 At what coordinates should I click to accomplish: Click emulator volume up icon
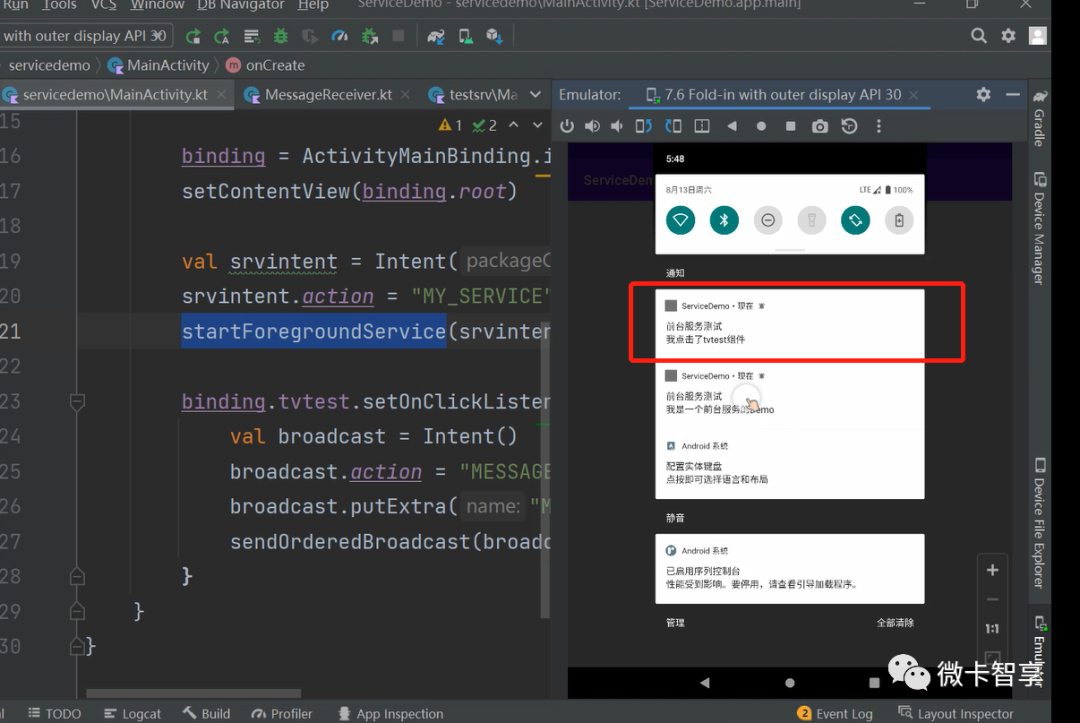(x=592, y=126)
